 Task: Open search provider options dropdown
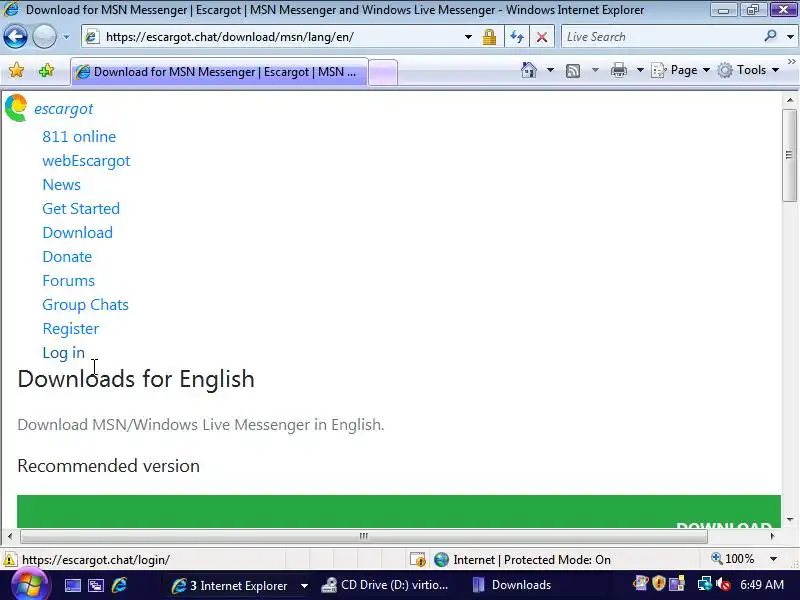click(x=790, y=37)
